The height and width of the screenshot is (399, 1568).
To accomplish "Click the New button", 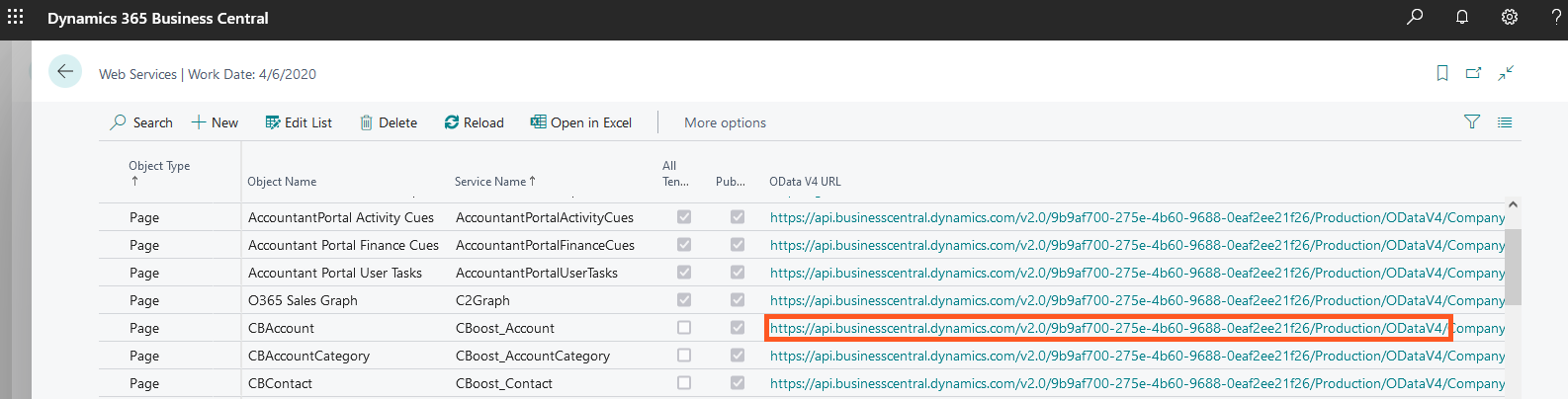I will pos(215,122).
